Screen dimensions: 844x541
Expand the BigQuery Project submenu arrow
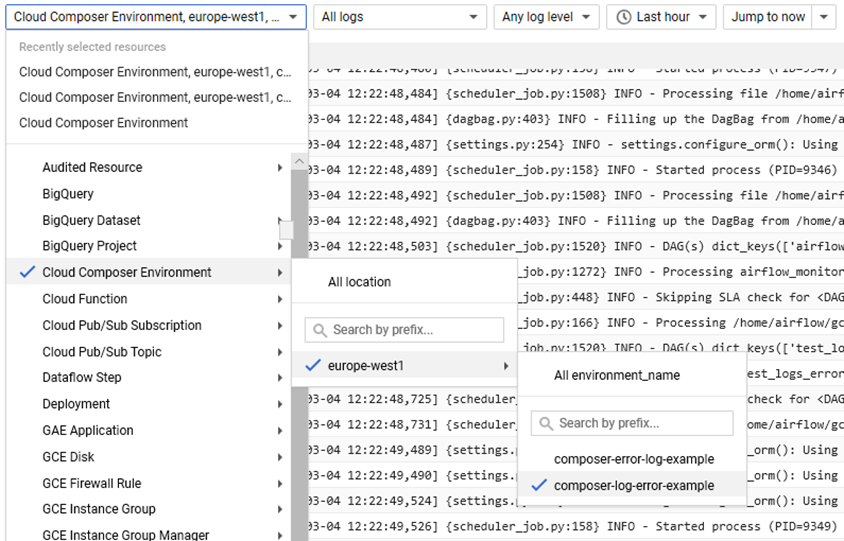tap(280, 246)
